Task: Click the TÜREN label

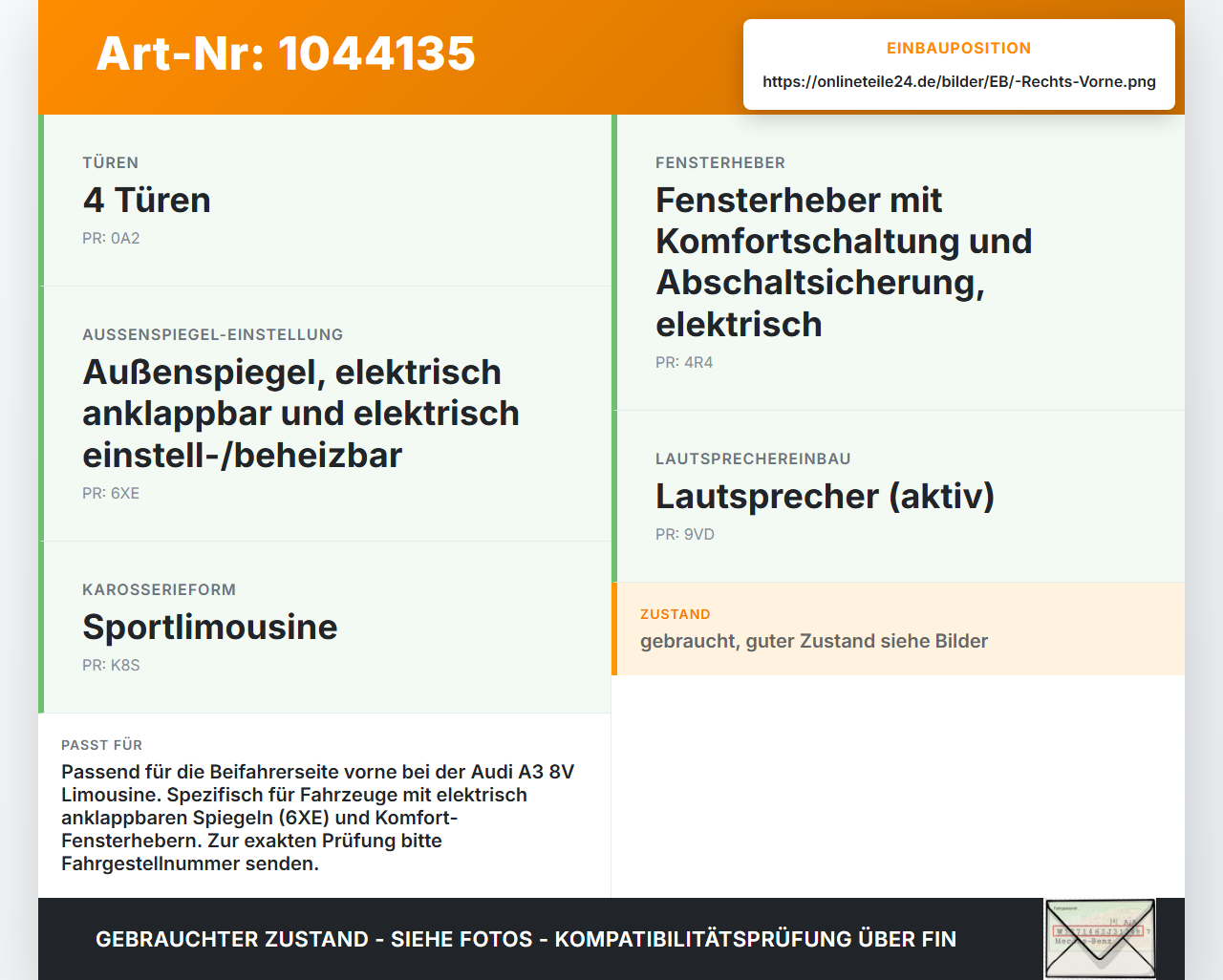Action: click(x=110, y=162)
